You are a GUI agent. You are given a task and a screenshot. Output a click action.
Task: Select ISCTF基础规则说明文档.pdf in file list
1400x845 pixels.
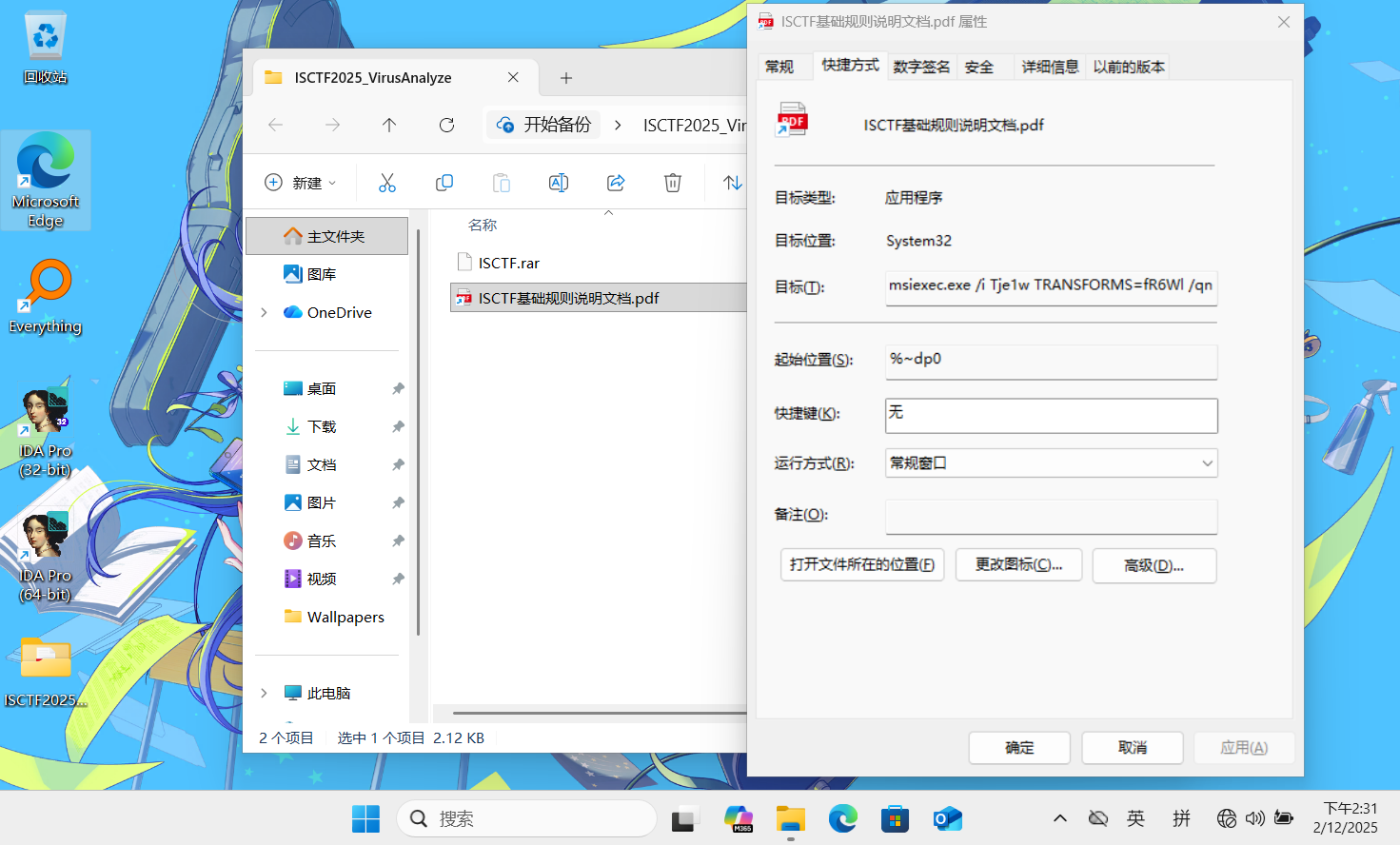599,298
